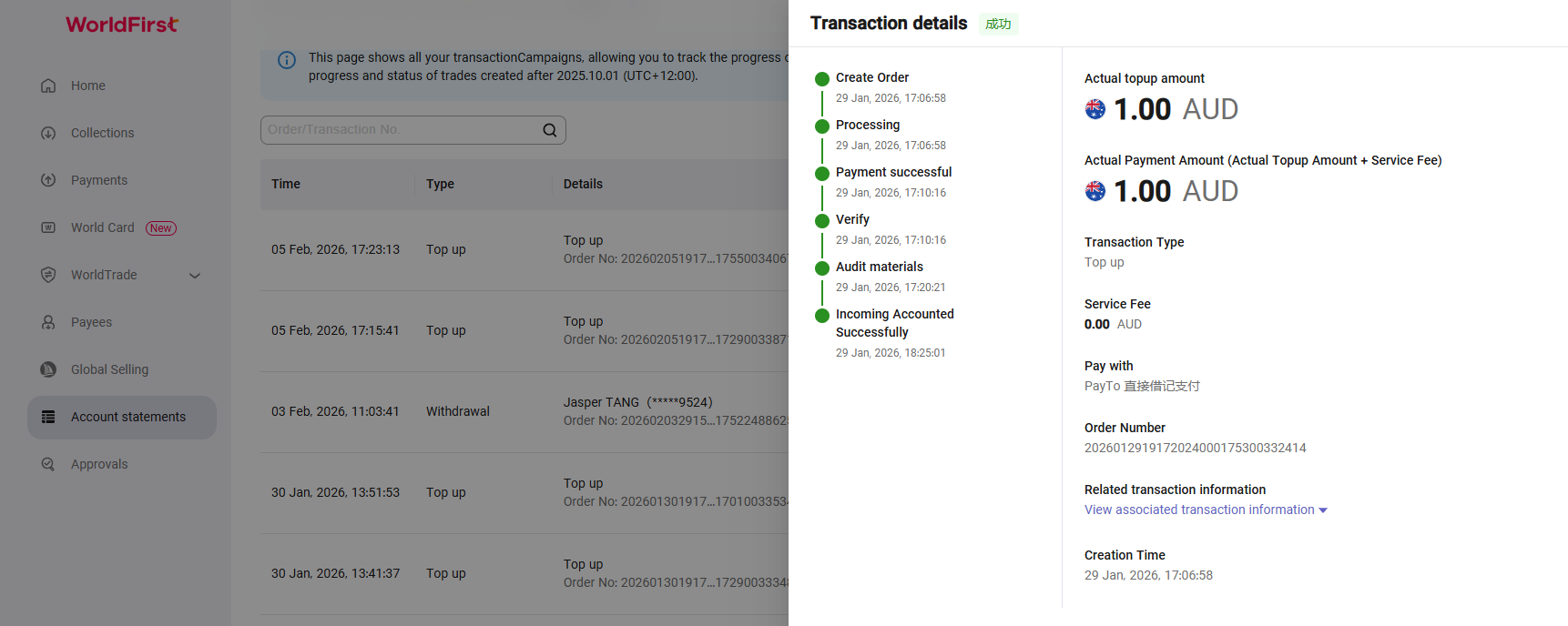
Task: Click the search magnifier icon
Action: 550,130
